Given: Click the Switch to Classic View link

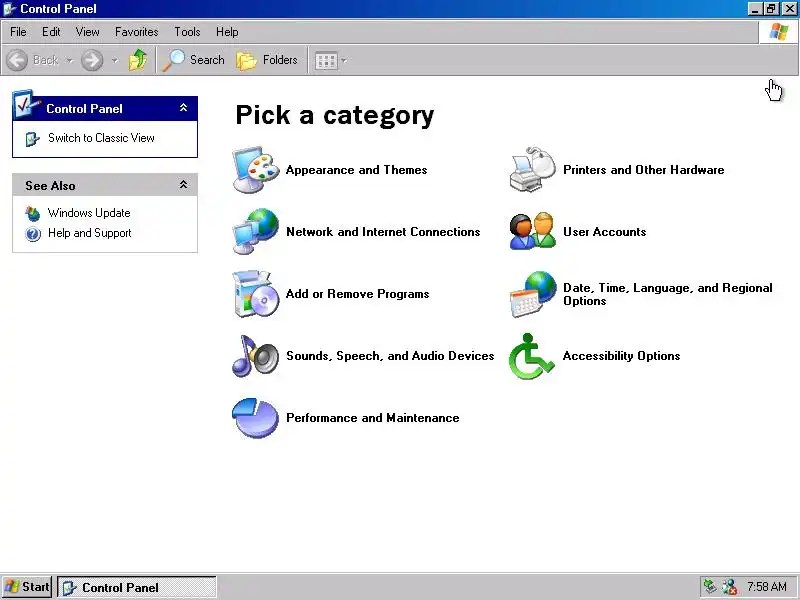Looking at the screenshot, I should point(101,138).
